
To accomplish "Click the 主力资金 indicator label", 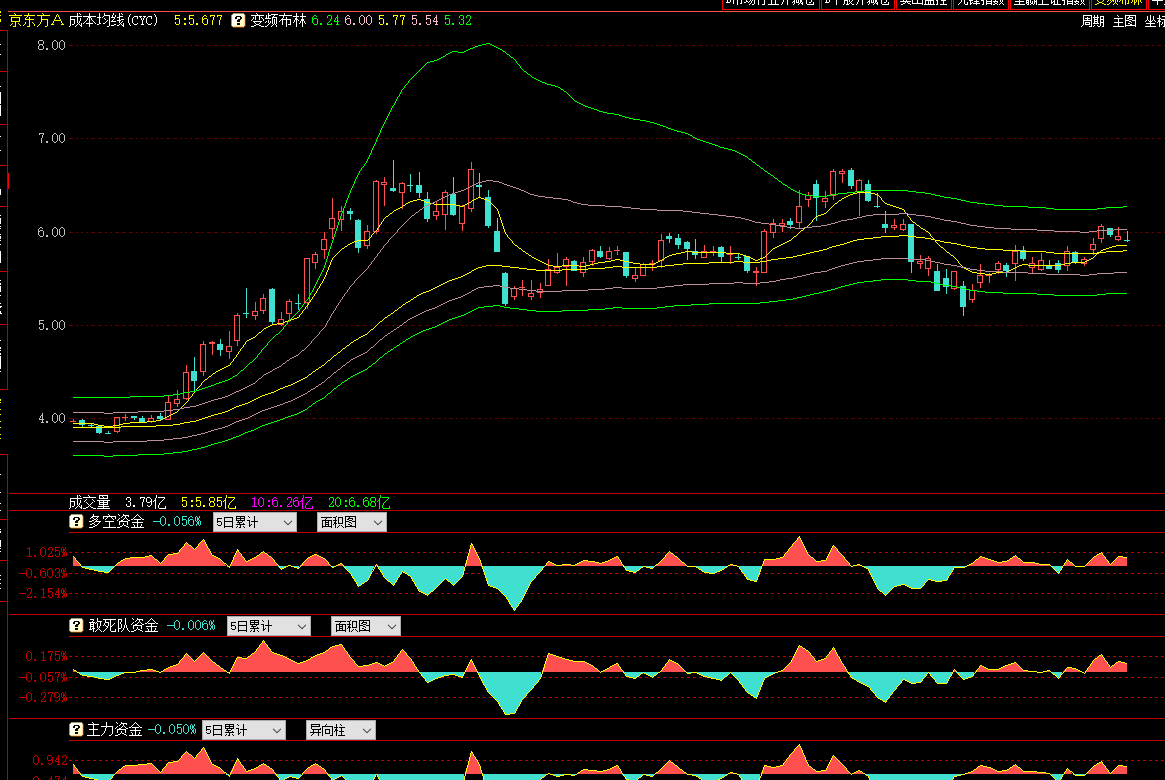I will [114, 729].
